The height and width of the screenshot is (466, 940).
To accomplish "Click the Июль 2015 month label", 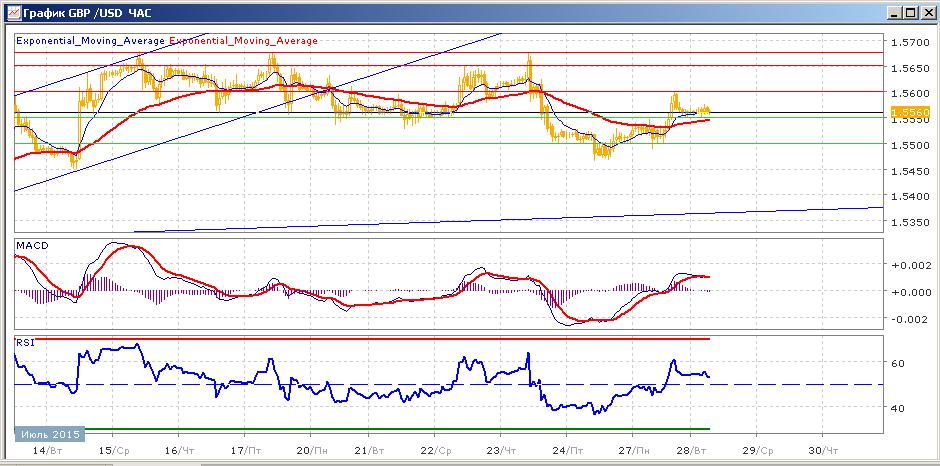I will point(49,433).
